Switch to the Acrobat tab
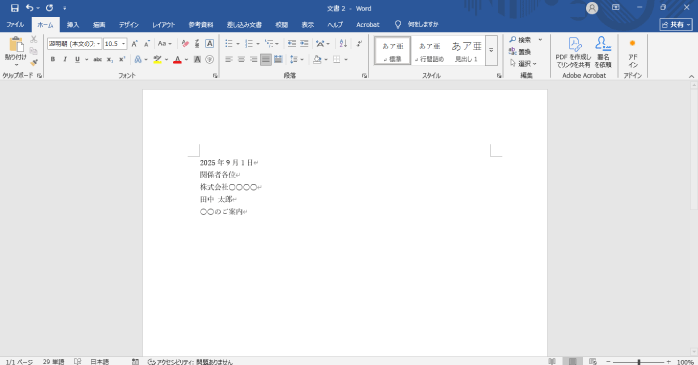Screen dimensions: 698x365 pos(368,25)
